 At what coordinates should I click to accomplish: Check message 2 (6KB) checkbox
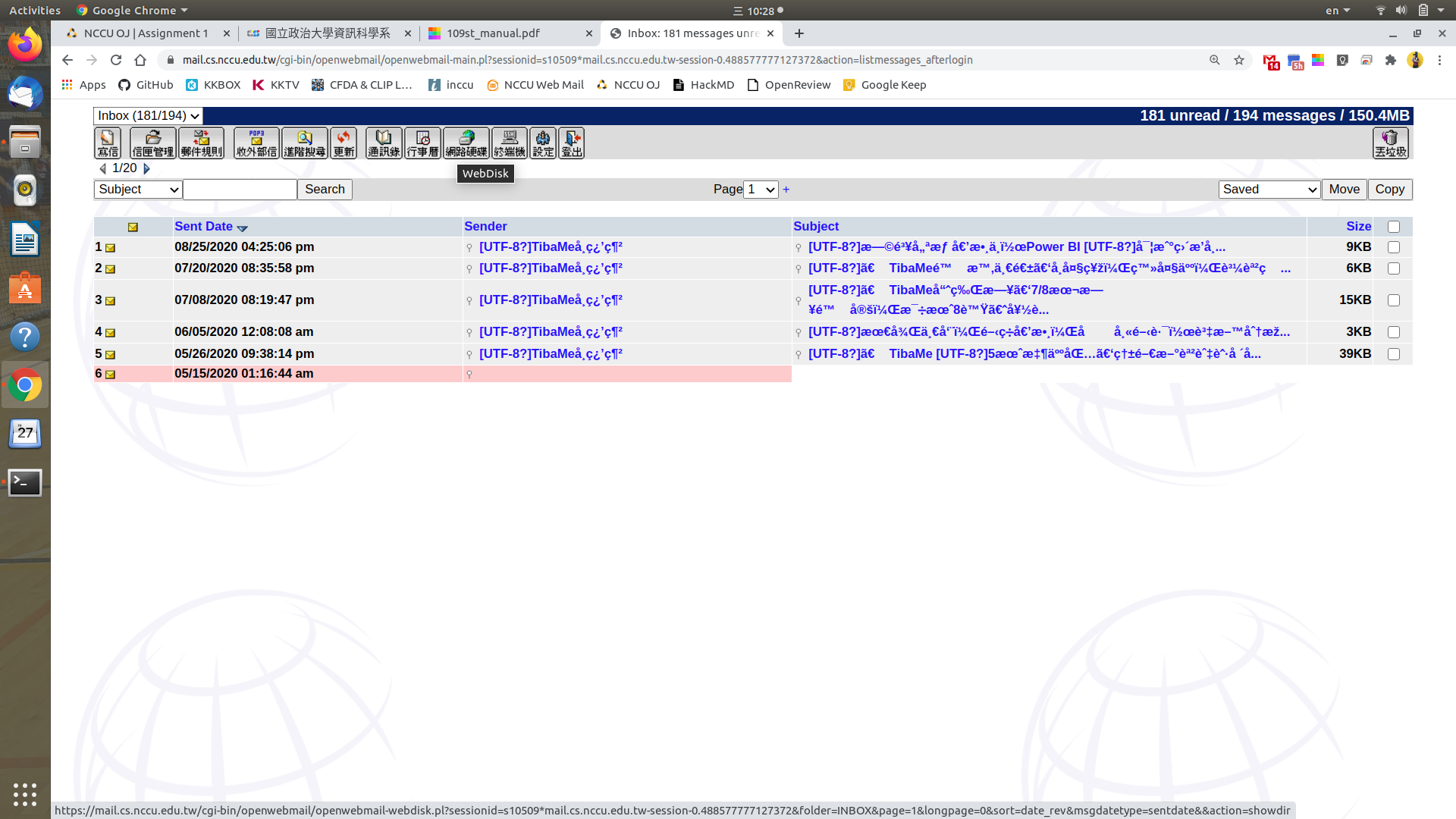pyautogui.click(x=1394, y=268)
